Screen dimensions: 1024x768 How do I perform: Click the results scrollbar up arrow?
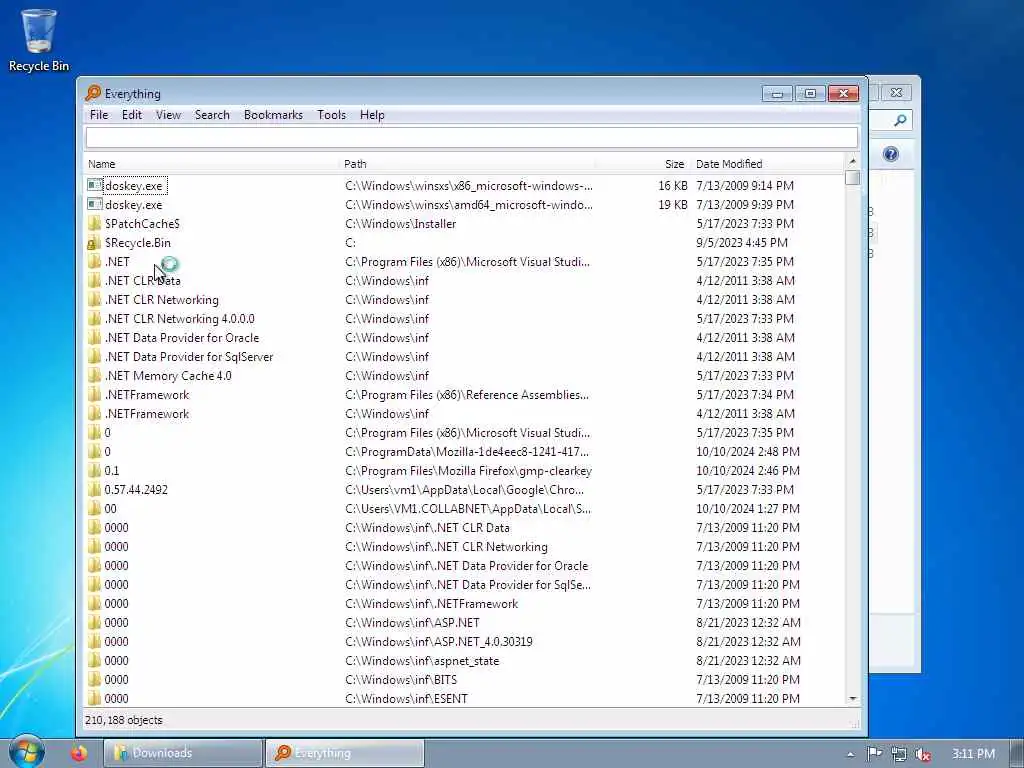click(852, 161)
